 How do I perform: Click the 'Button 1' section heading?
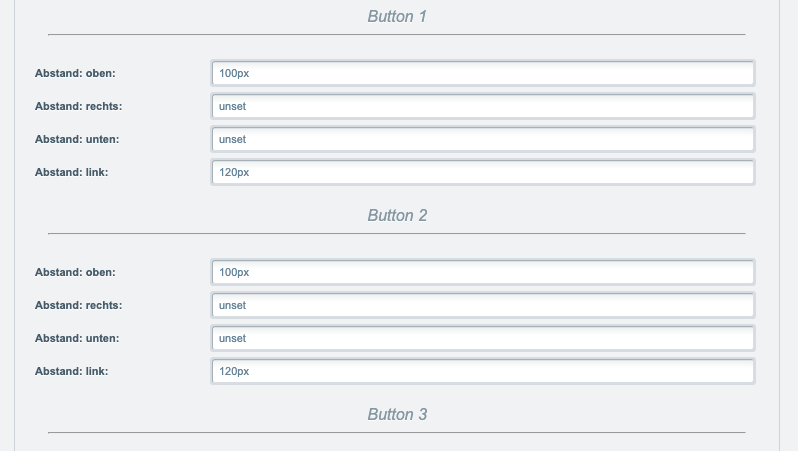(x=397, y=16)
